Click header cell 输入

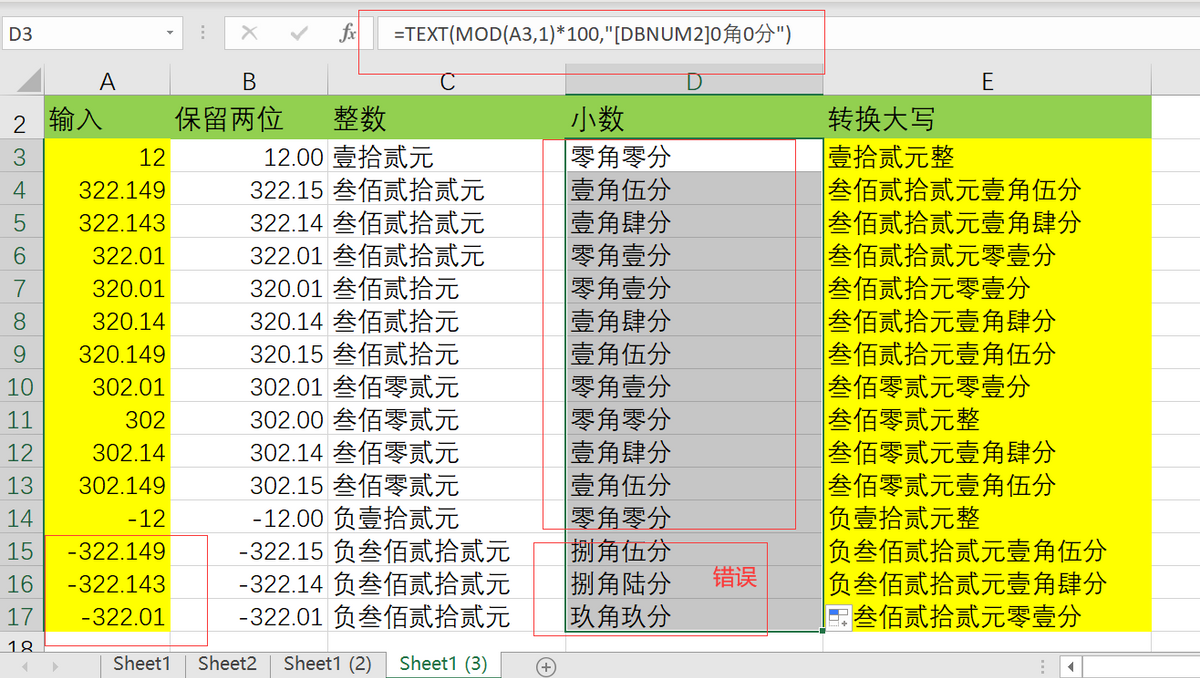(x=107, y=119)
